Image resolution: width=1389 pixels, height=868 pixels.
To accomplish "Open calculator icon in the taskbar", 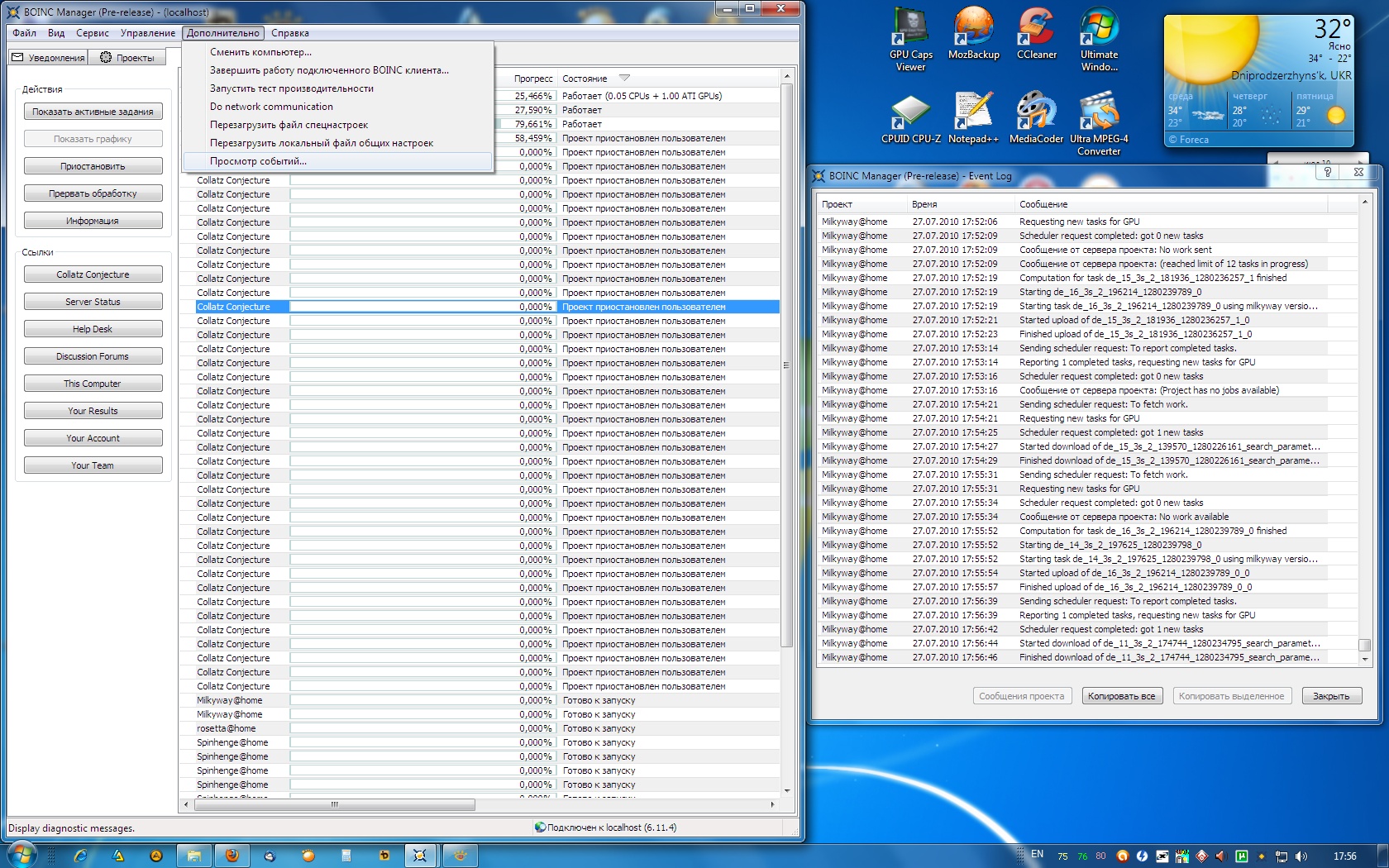I will coord(346,856).
